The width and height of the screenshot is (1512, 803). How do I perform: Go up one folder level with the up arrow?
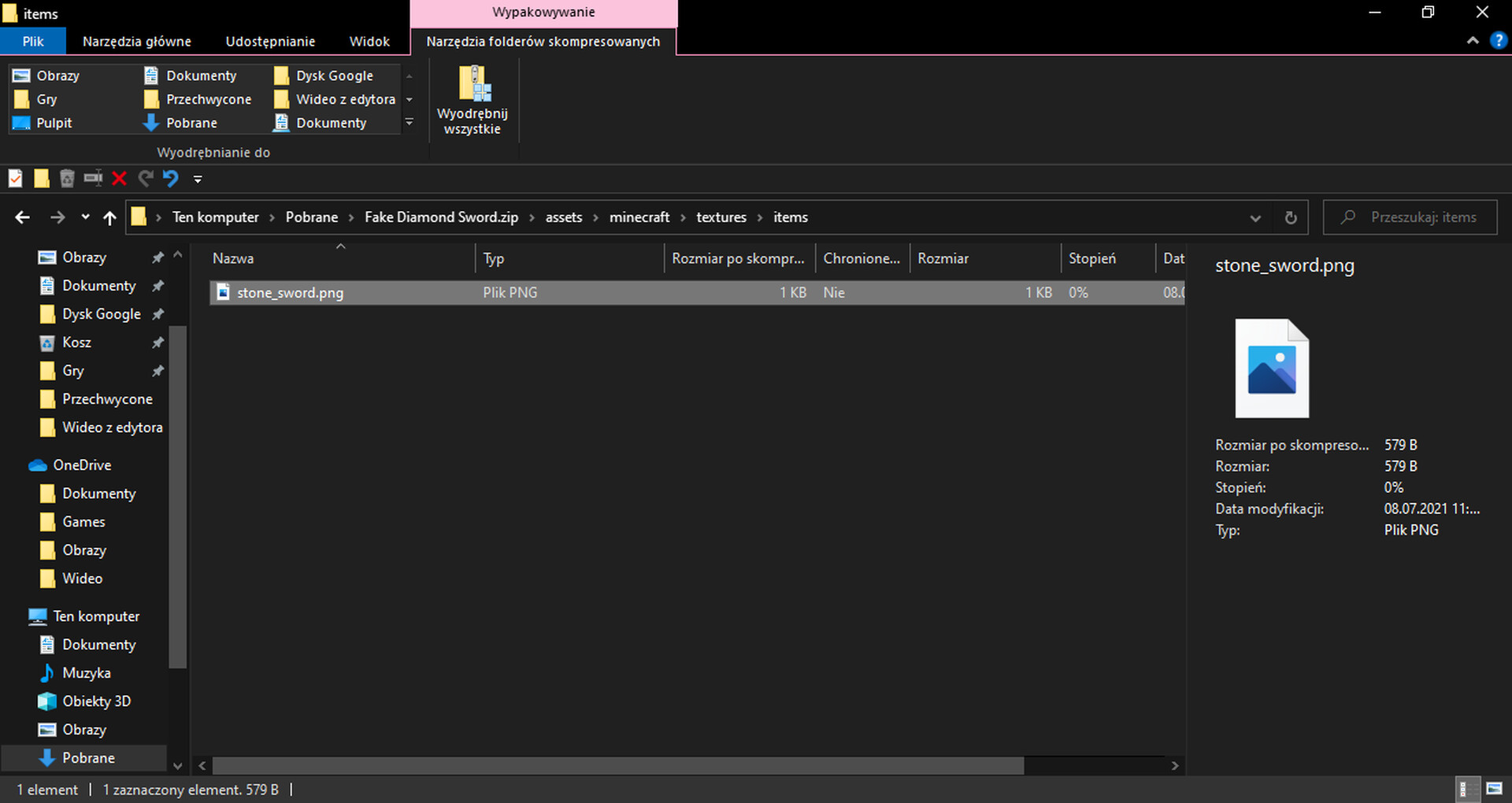coord(109,218)
